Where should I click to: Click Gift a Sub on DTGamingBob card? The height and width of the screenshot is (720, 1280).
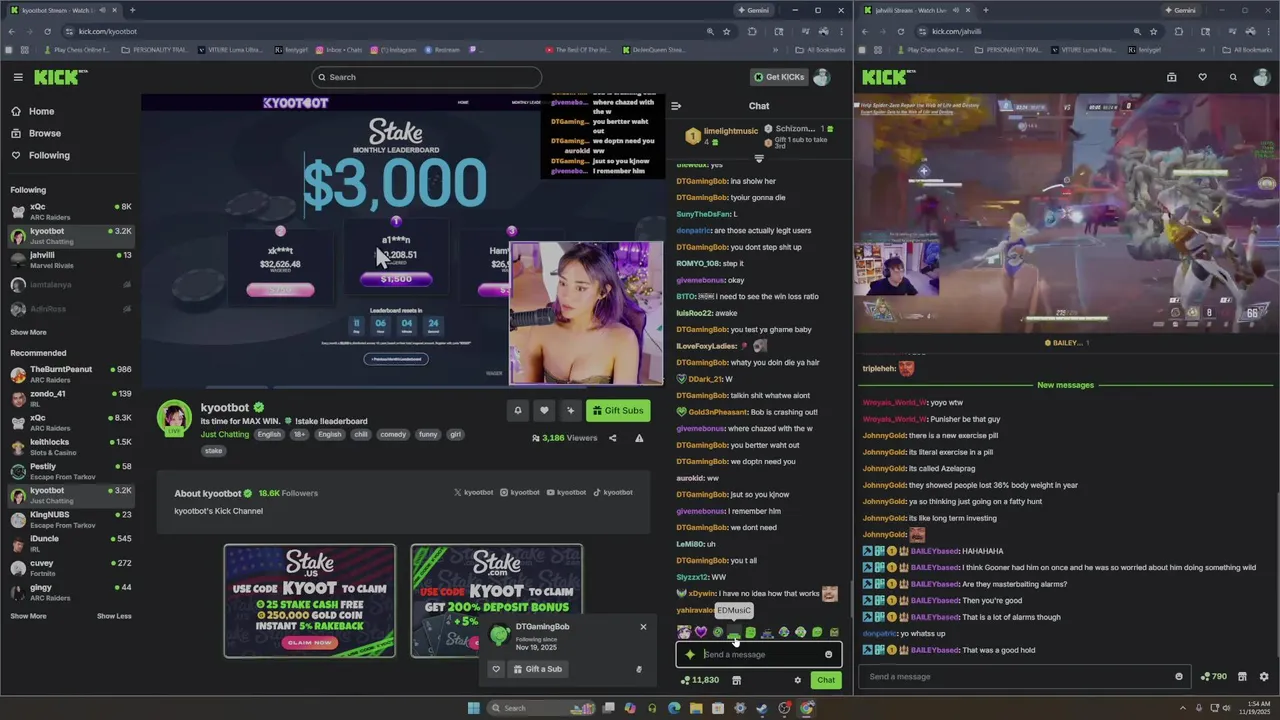[x=538, y=669]
